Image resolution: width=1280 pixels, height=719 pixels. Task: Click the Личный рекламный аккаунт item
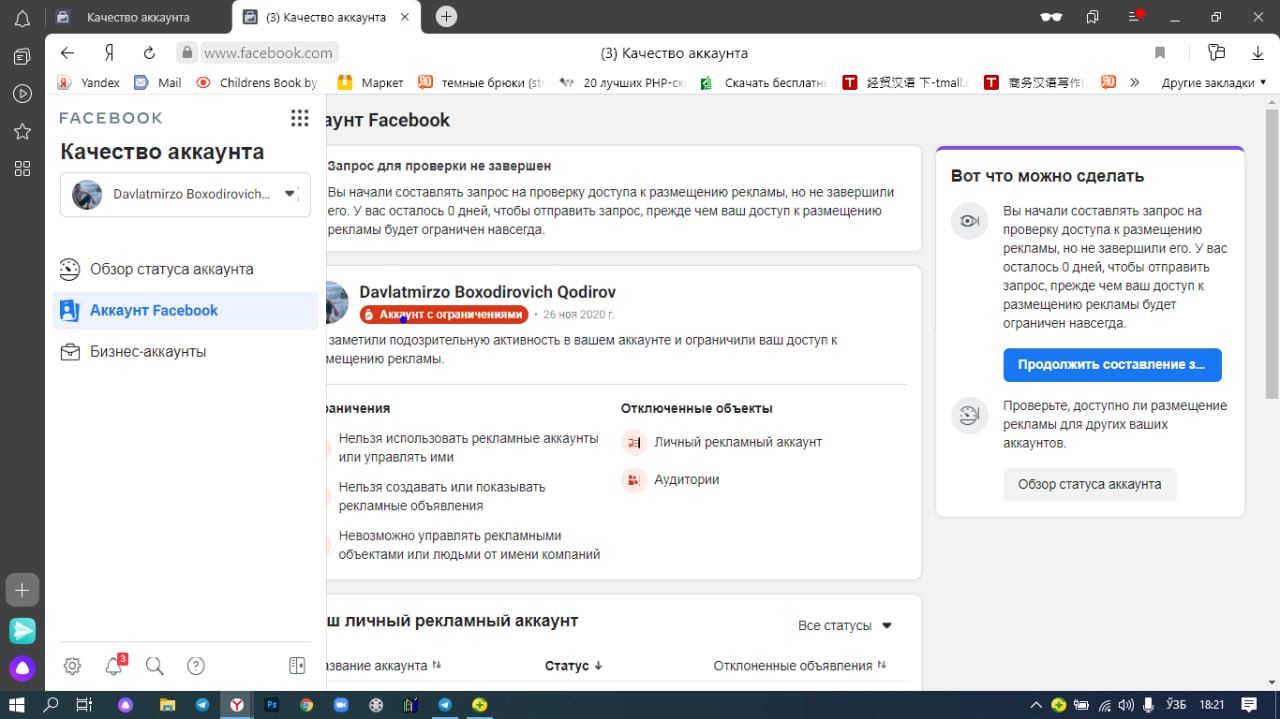722,442
